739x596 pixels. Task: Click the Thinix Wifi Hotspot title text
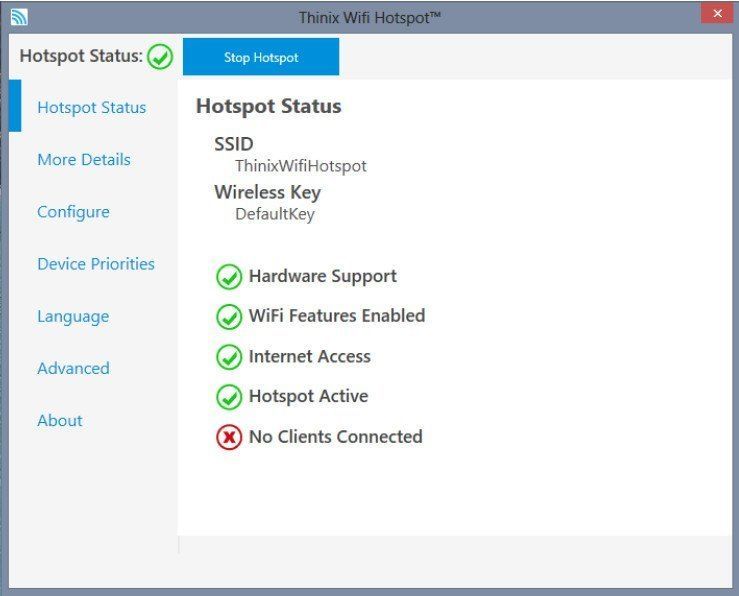tap(370, 17)
